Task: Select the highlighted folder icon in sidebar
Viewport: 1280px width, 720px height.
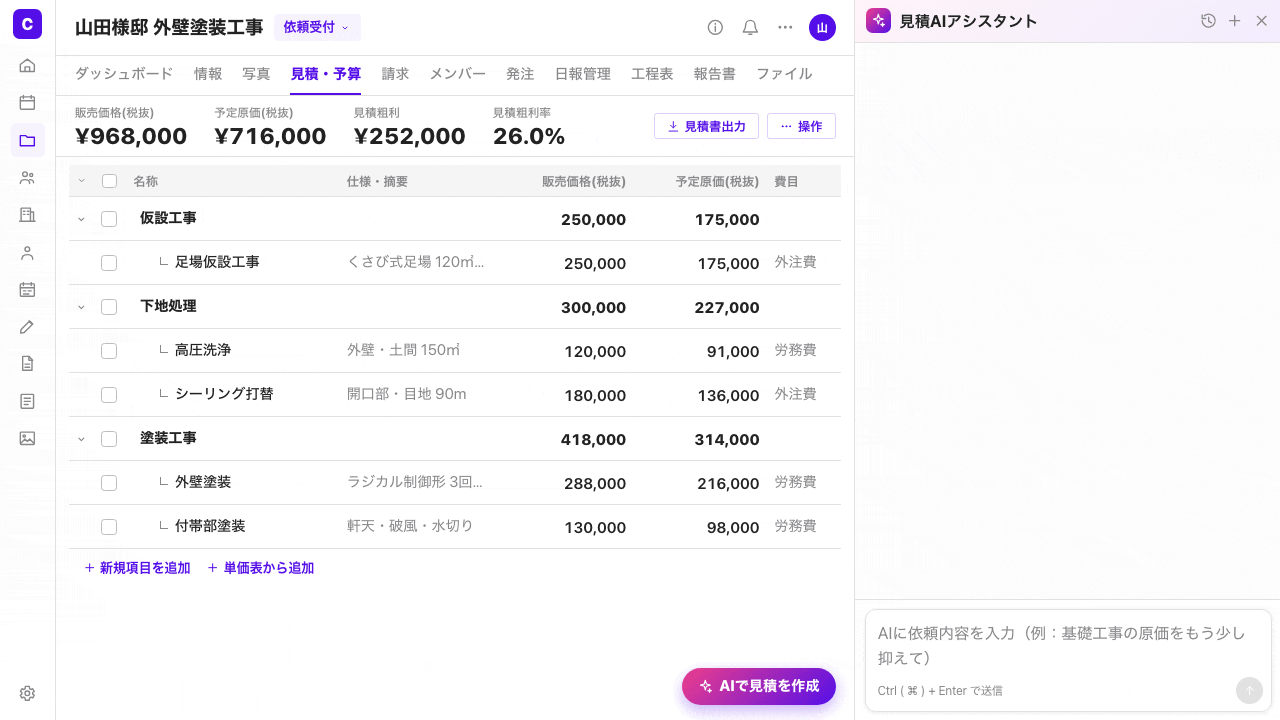Action: (28, 140)
